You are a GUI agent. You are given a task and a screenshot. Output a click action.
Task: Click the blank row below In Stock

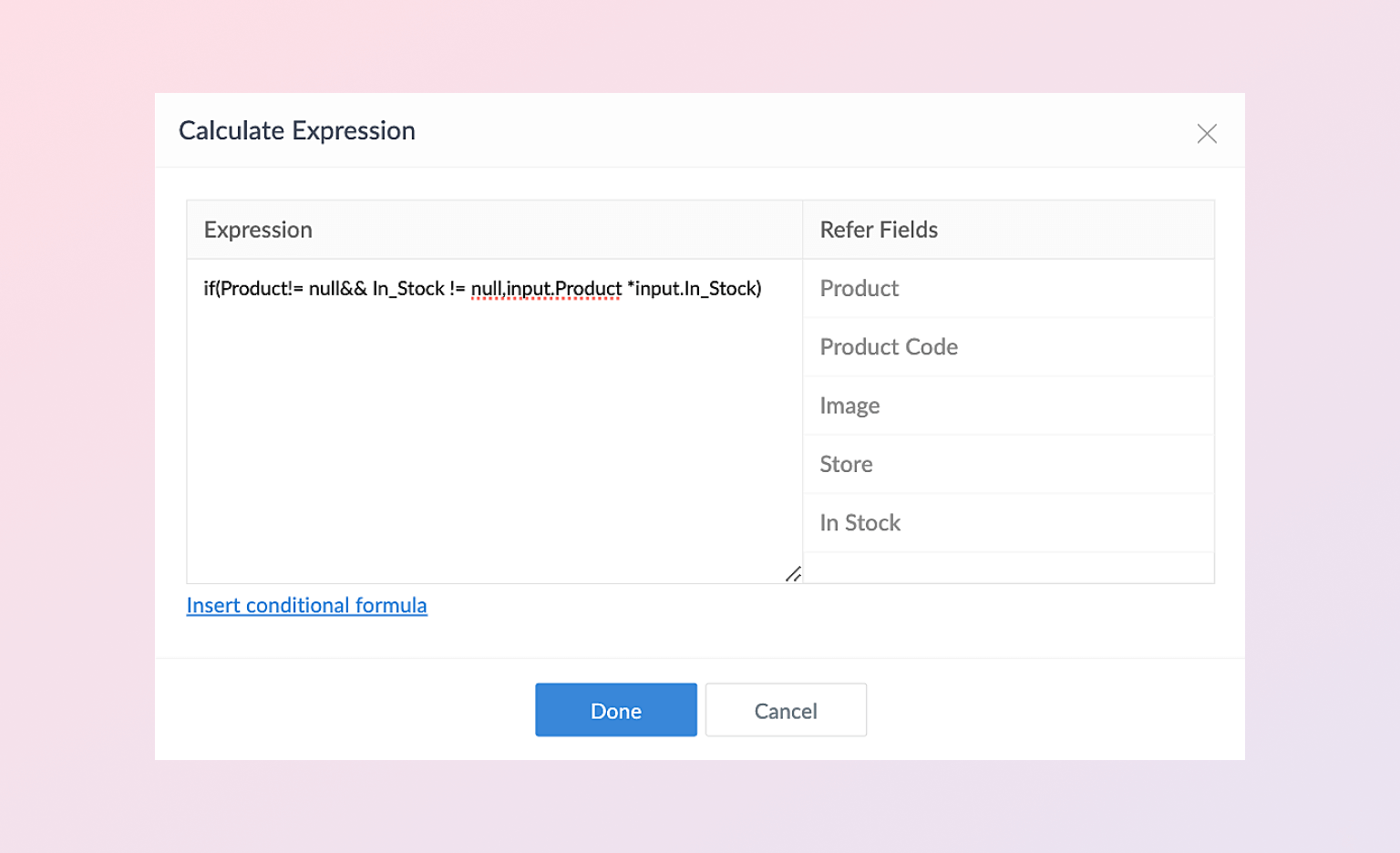click(1008, 567)
